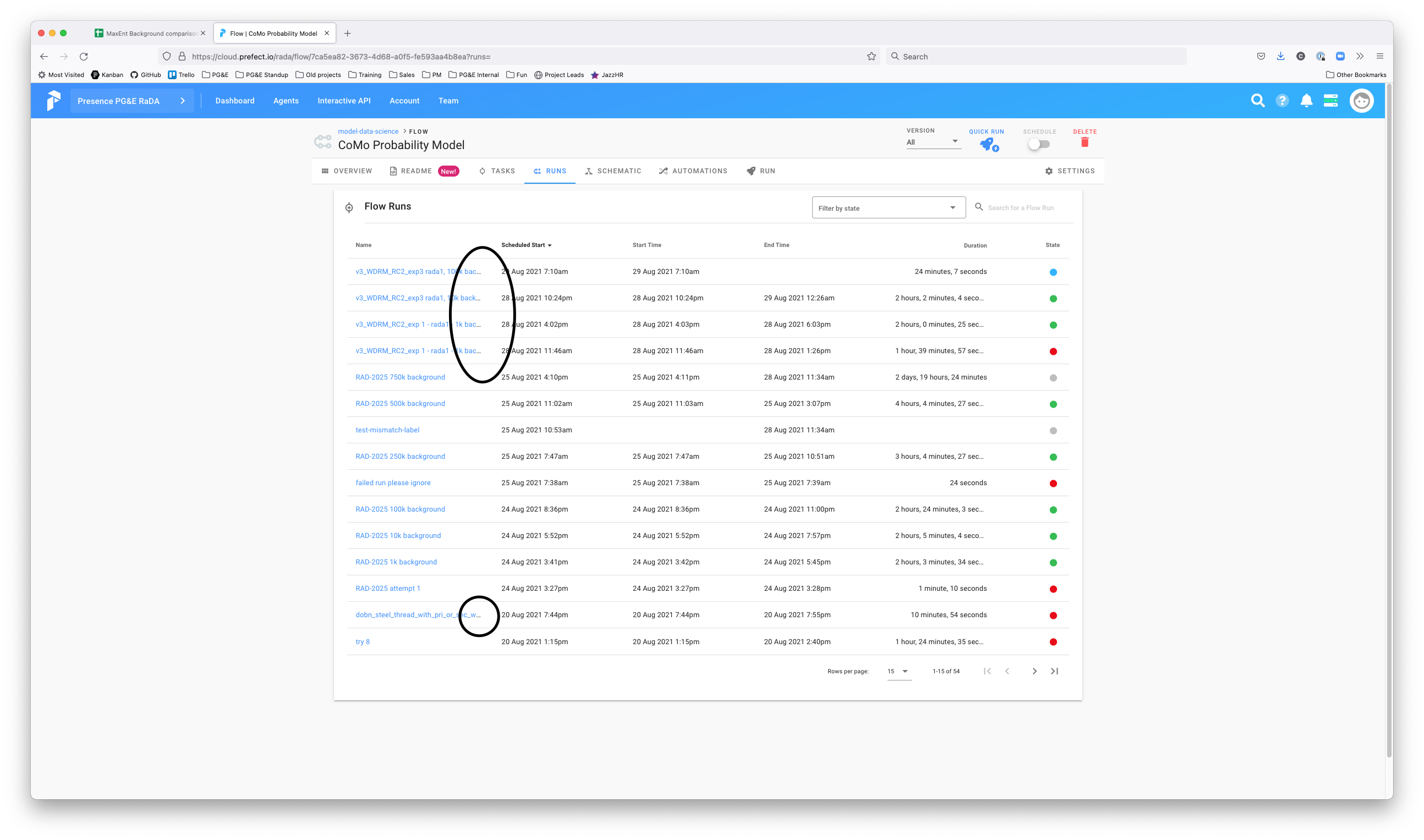
Task: Open the flow Settings
Action: tap(1069, 171)
